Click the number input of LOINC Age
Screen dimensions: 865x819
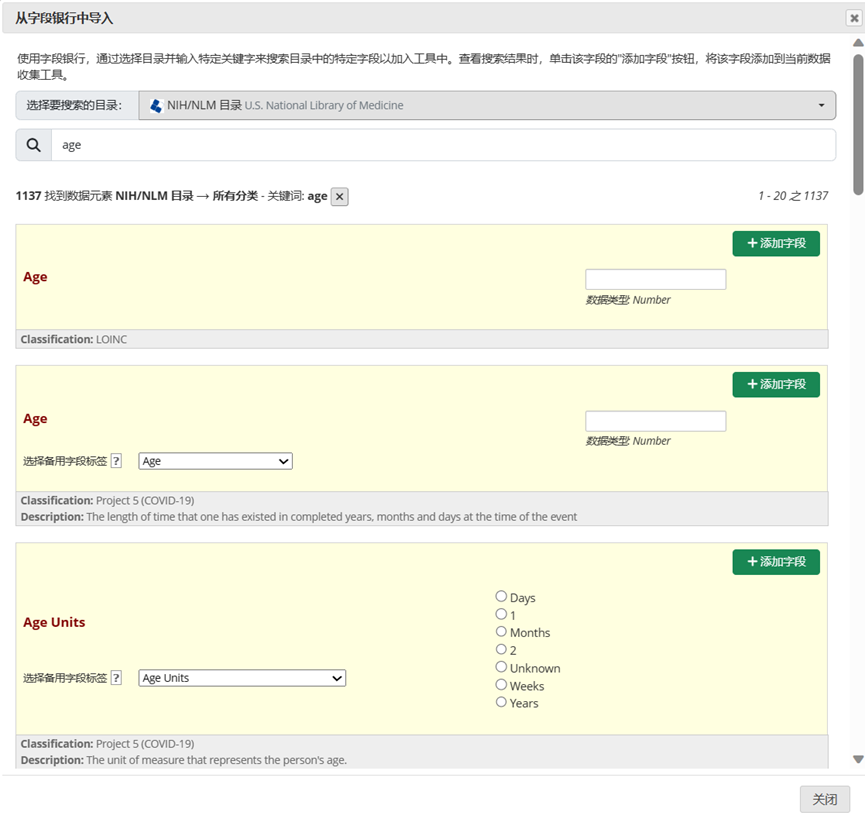tap(655, 280)
